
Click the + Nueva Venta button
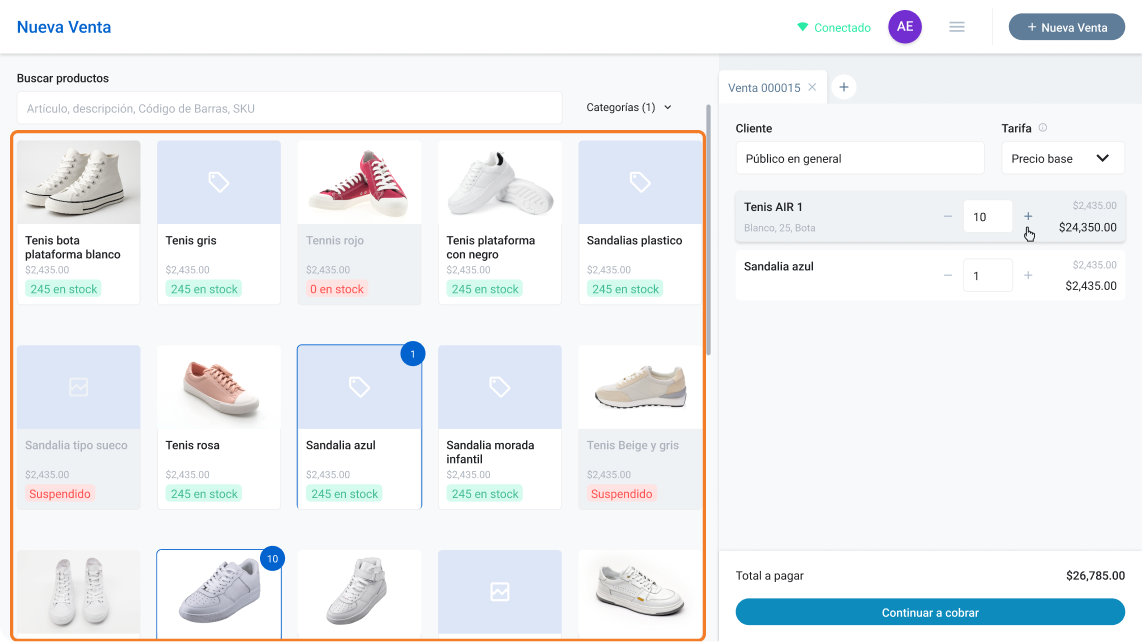(1066, 27)
